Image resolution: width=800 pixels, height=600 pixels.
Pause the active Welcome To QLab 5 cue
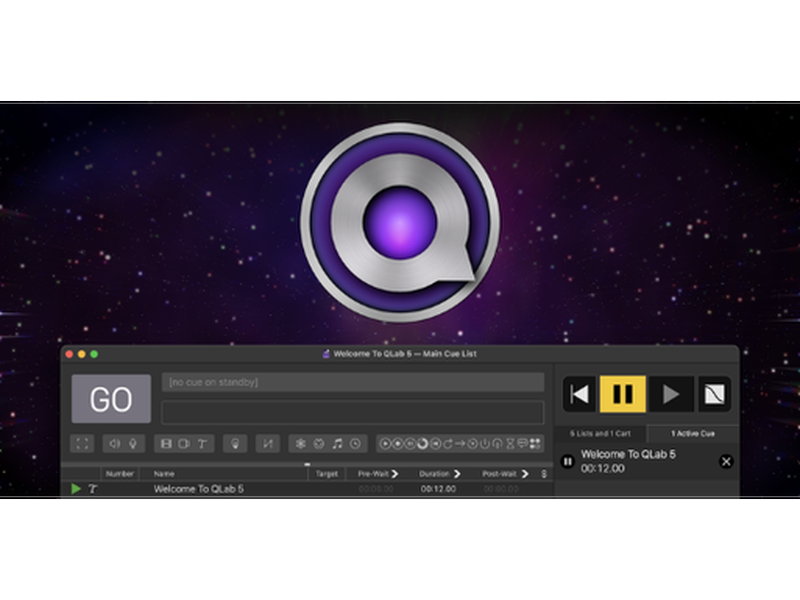point(567,462)
